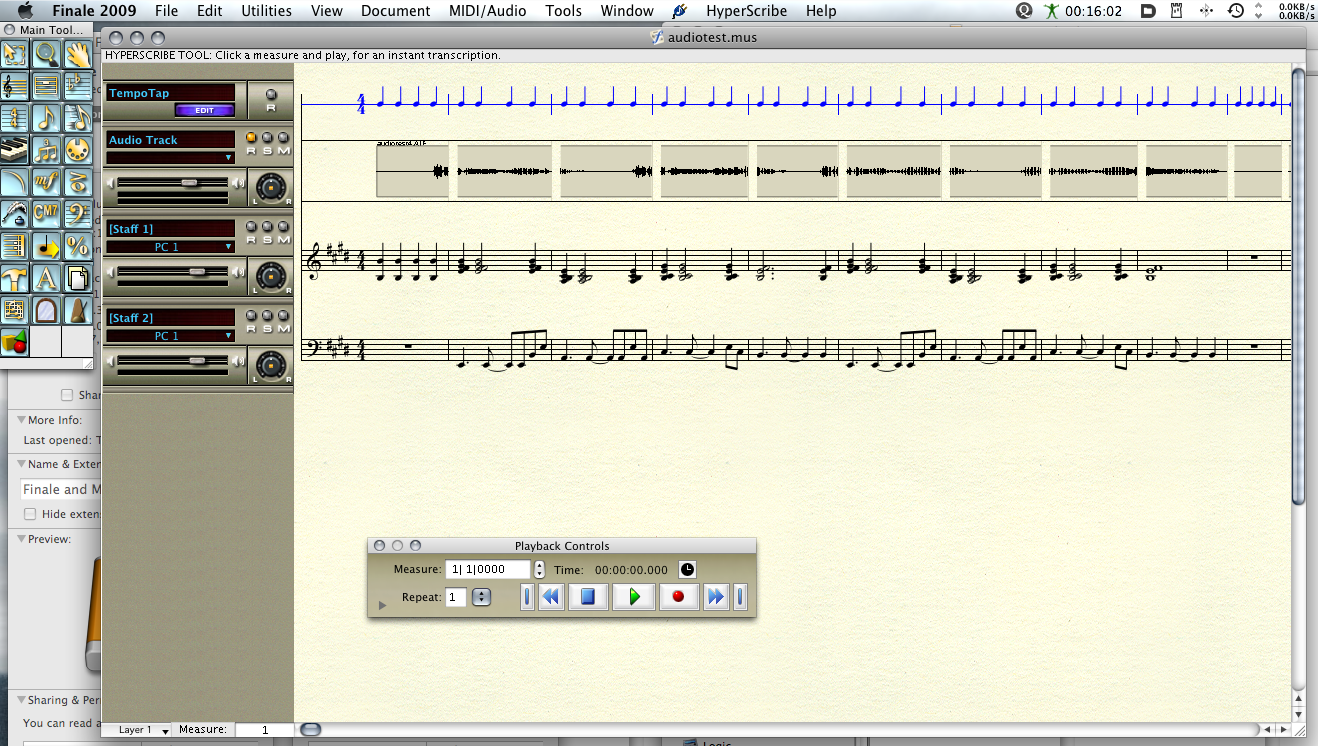Click the red Record button
Viewport: 1318px width, 746px height.
tap(678, 597)
